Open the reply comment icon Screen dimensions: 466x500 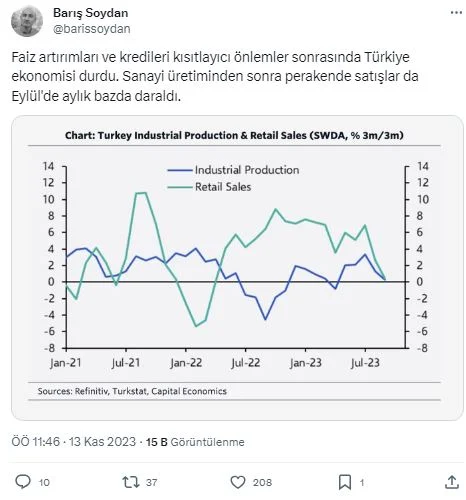(x=23, y=482)
